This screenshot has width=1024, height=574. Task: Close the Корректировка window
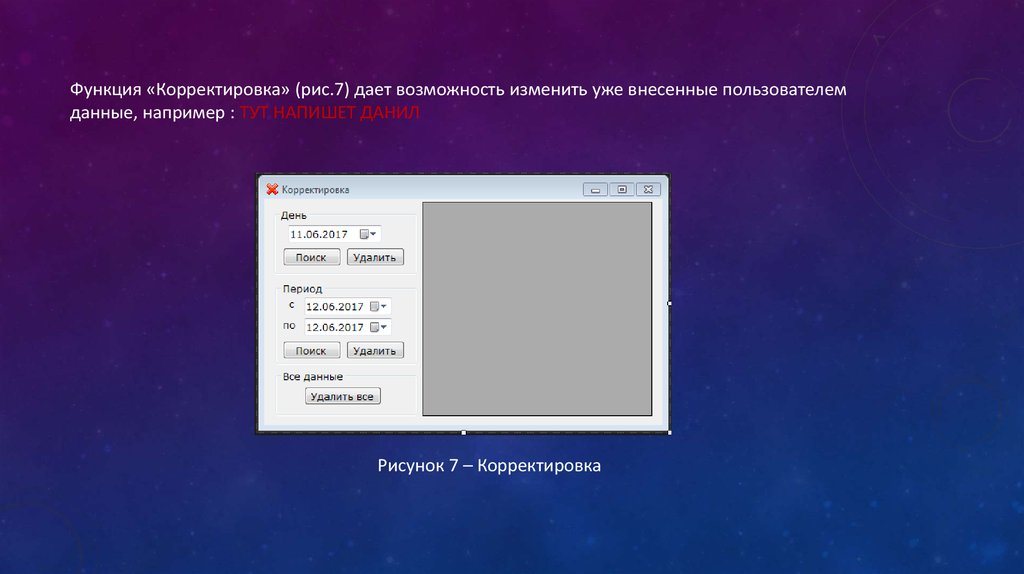tap(648, 189)
